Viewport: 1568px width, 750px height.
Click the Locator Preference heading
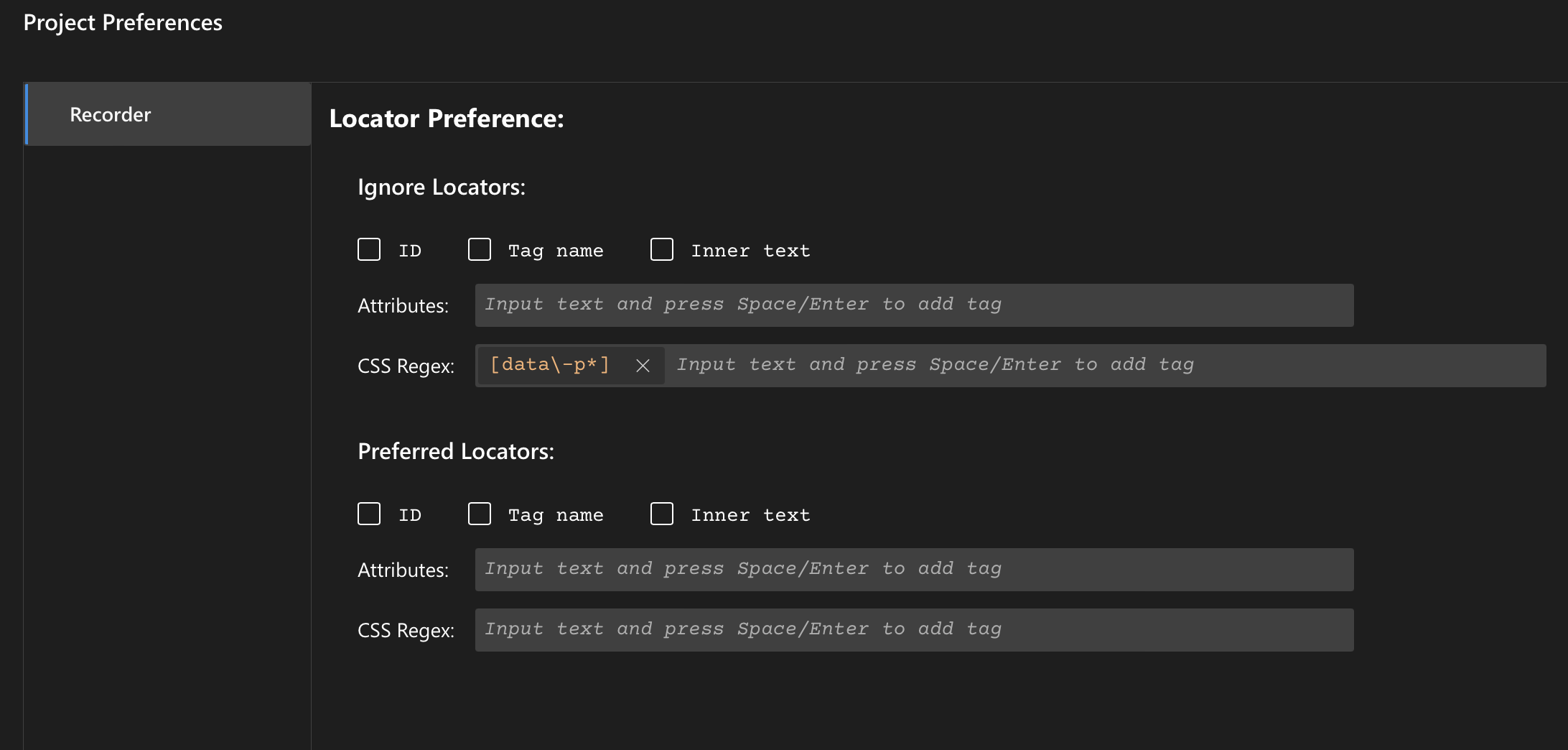tap(446, 119)
